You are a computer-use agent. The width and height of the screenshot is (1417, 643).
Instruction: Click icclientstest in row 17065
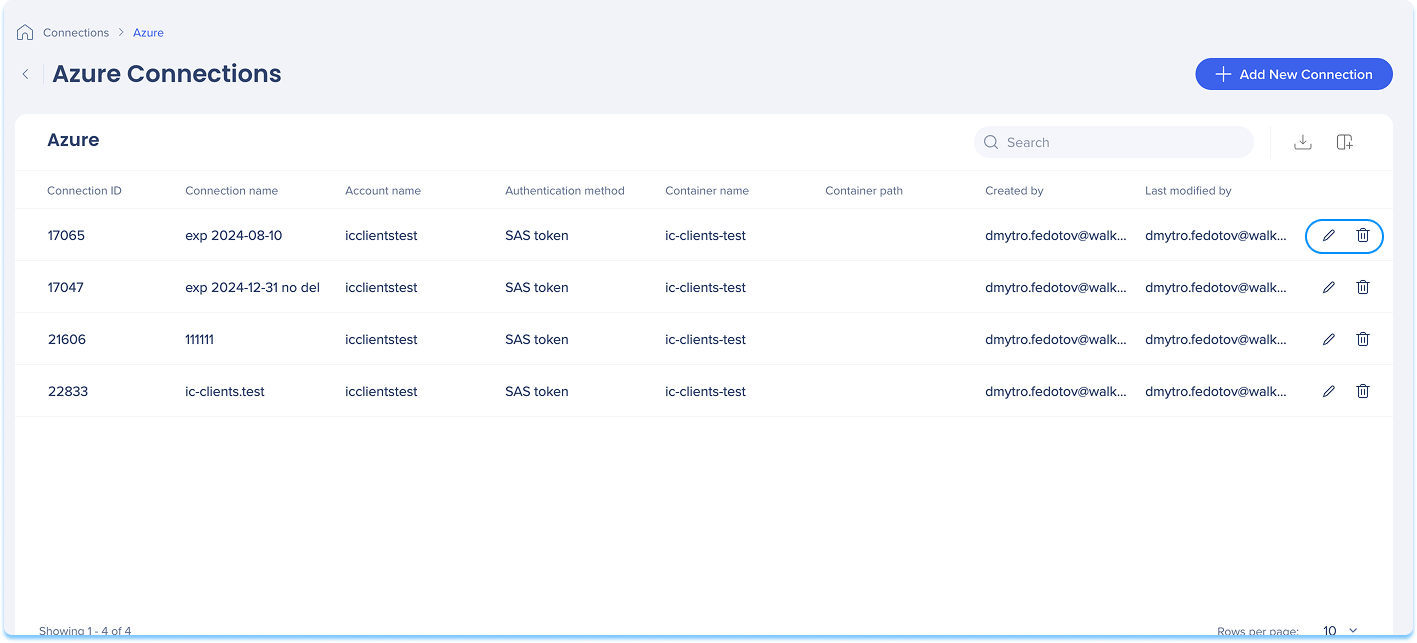[x=381, y=236]
